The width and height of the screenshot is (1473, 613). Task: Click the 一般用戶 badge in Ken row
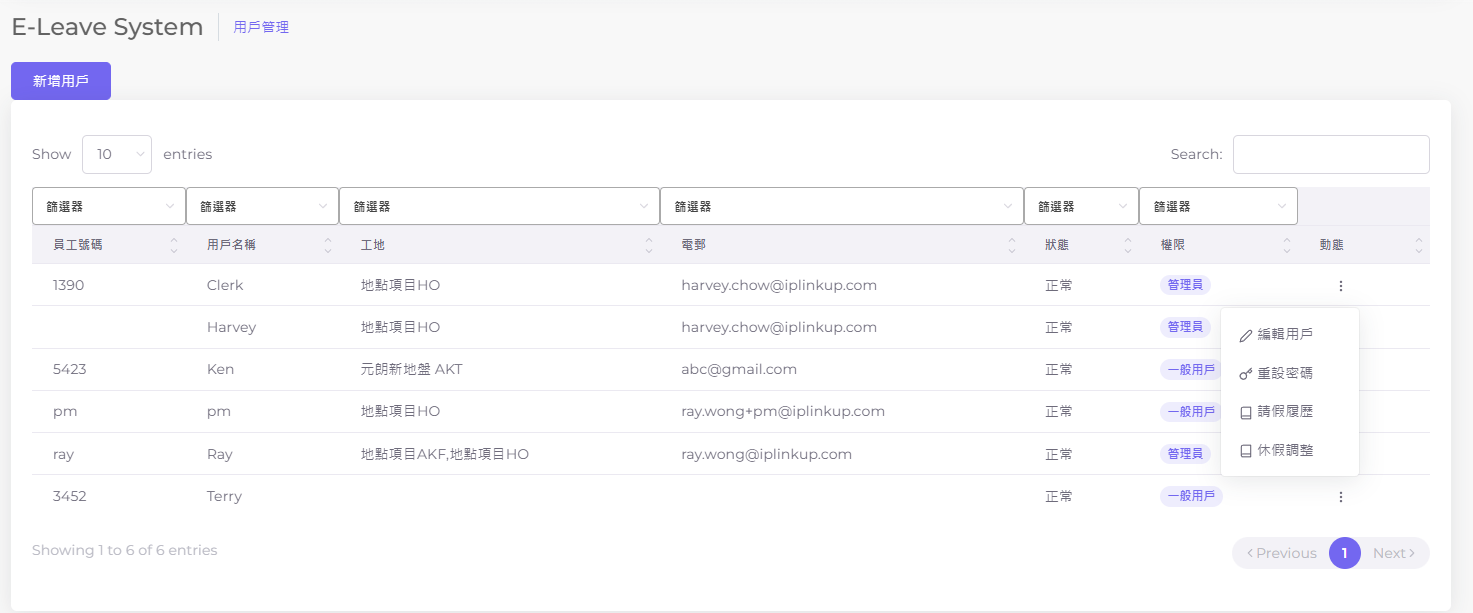point(1191,369)
